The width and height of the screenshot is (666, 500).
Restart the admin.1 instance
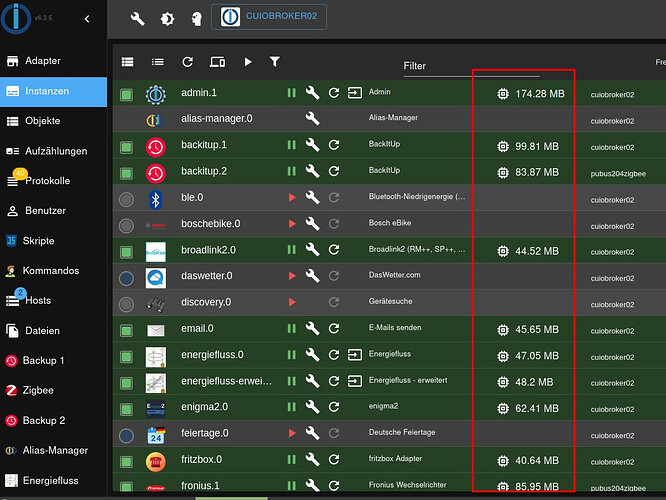click(x=334, y=93)
